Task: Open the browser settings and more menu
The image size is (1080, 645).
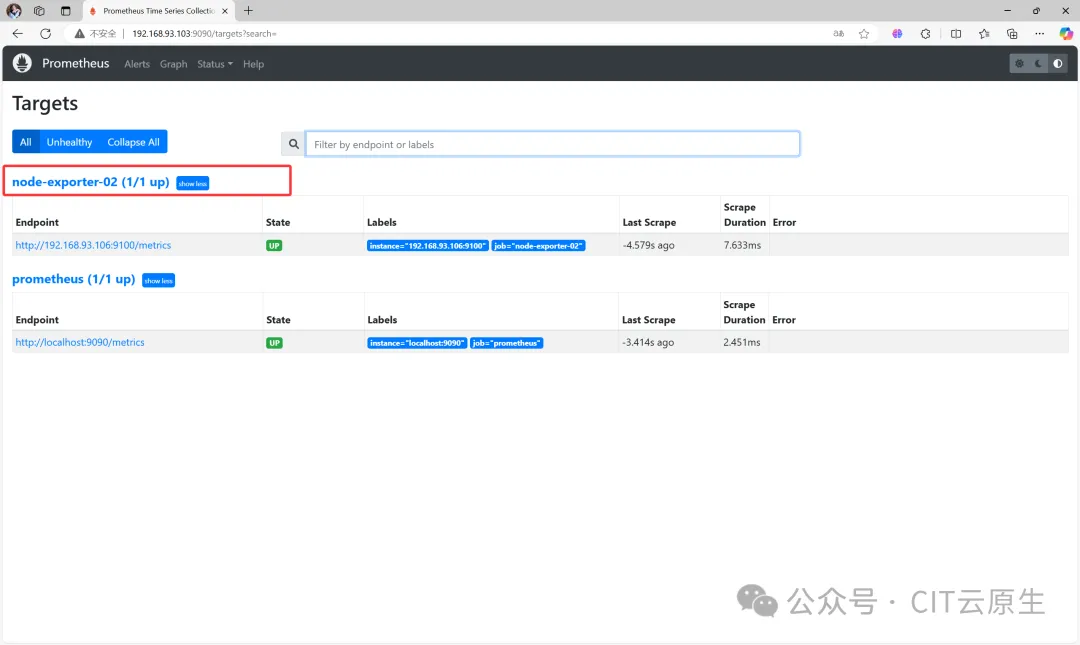Action: click(1039, 33)
